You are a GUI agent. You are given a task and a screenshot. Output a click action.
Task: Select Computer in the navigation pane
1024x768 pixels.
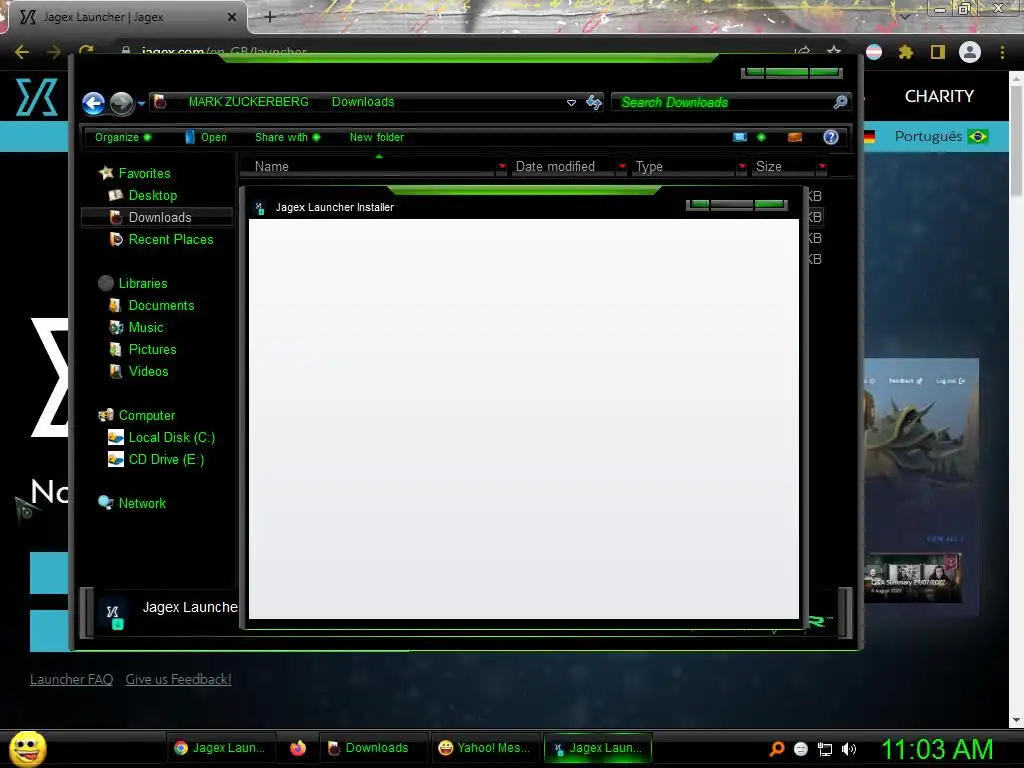tap(146, 415)
